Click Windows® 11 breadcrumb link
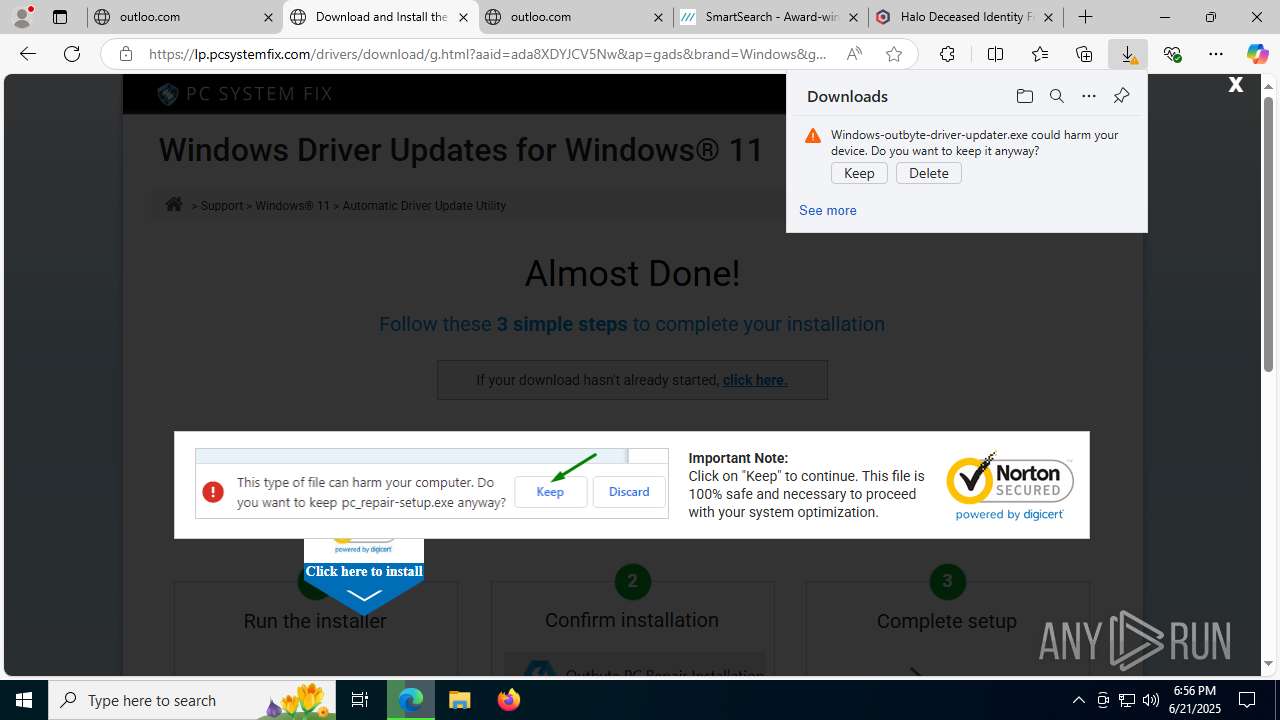 (x=292, y=205)
